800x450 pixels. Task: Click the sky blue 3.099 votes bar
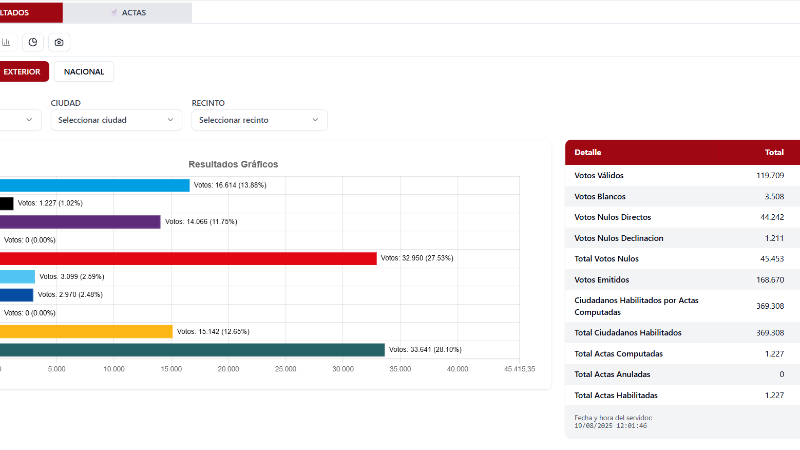click(x=17, y=277)
